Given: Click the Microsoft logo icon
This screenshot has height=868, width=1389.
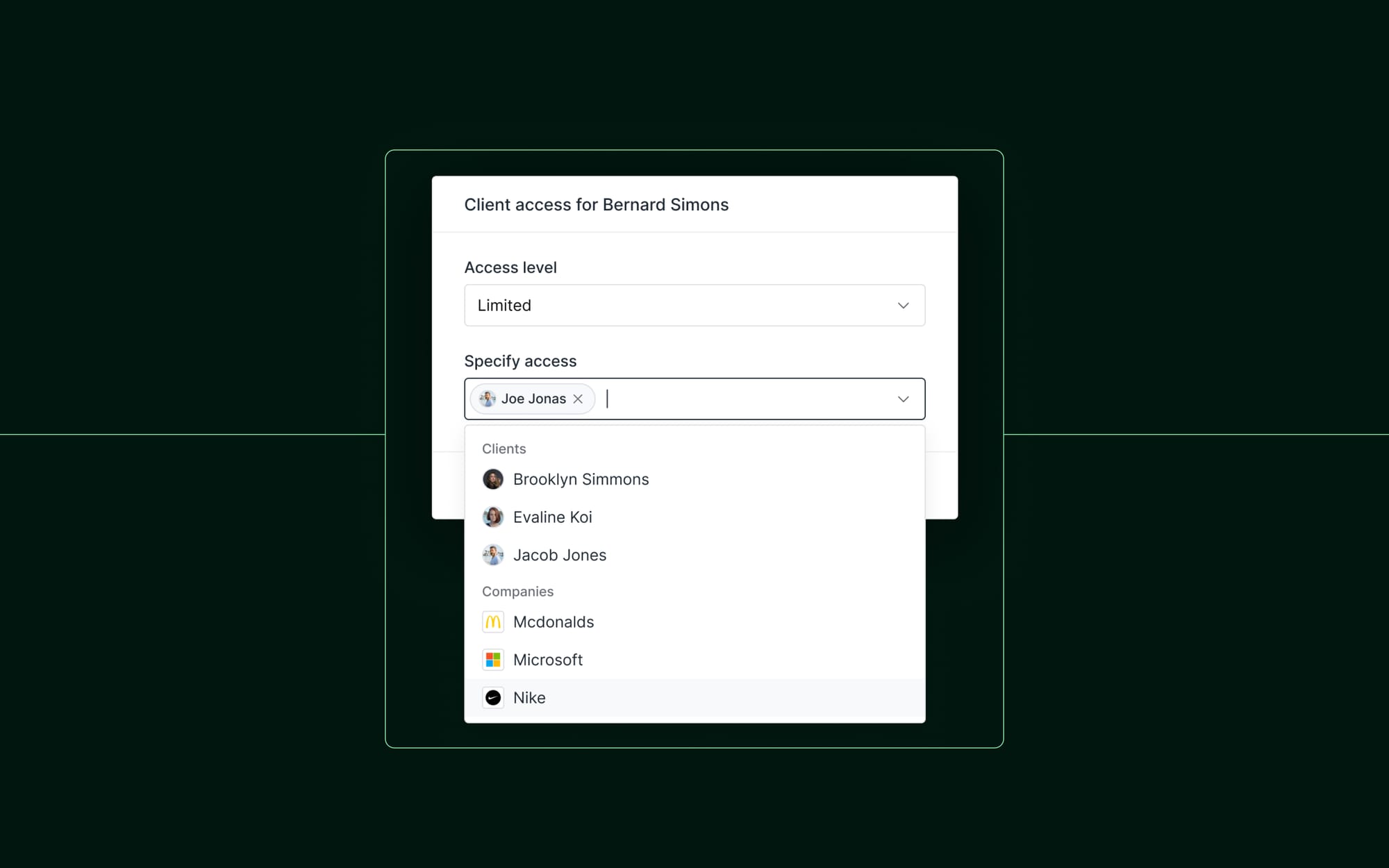Looking at the screenshot, I should point(493,660).
